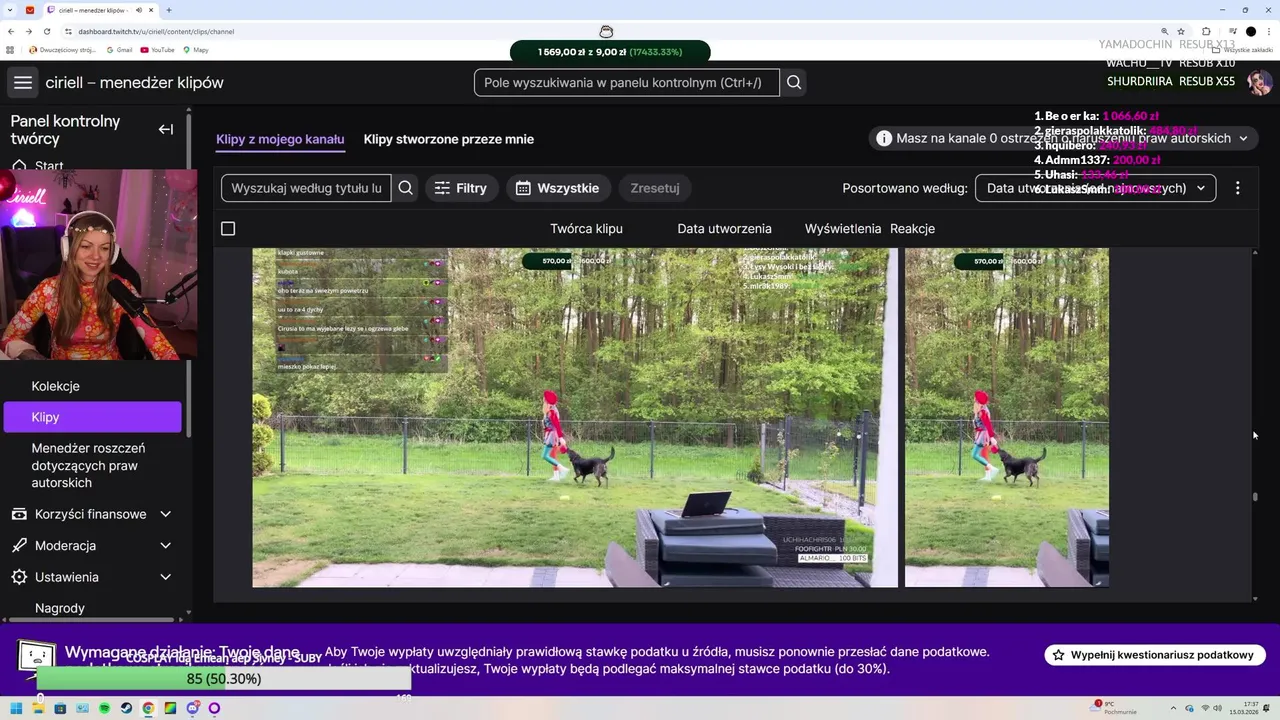Open the Mapy bookmark
The width and height of the screenshot is (1280, 720).
[195, 49]
